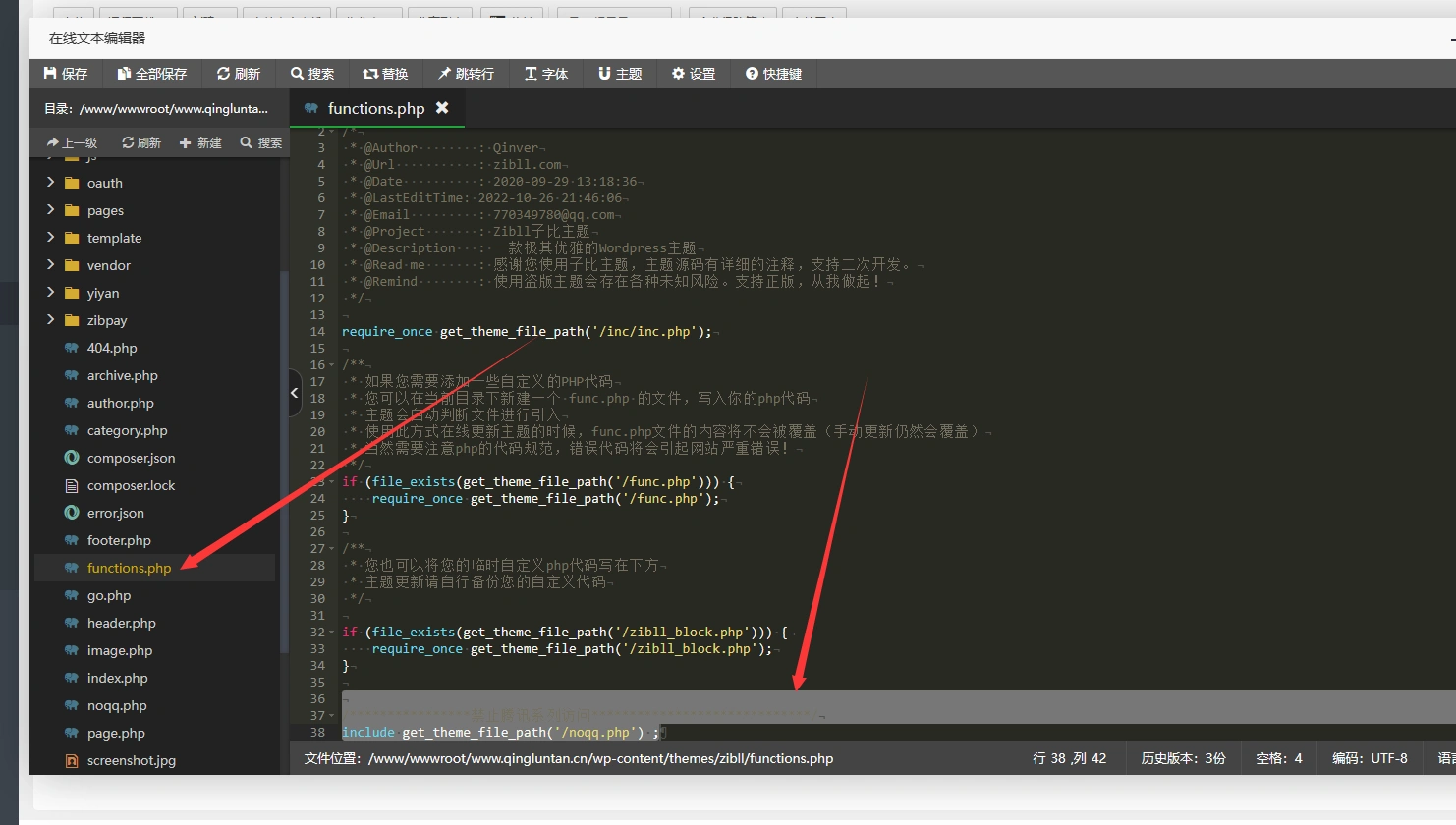Refresh the editor using 刷新 toolbar button
1456x825 pixels.
(239, 74)
